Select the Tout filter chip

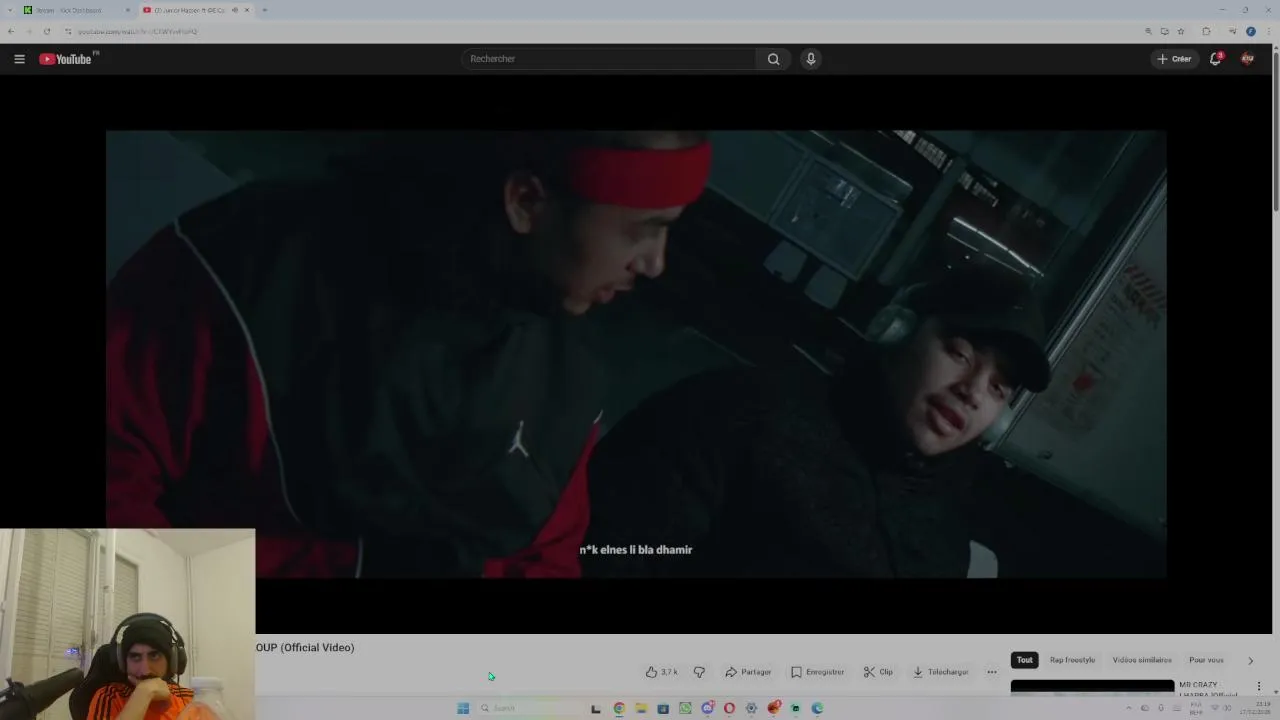pyautogui.click(x=1024, y=660)
